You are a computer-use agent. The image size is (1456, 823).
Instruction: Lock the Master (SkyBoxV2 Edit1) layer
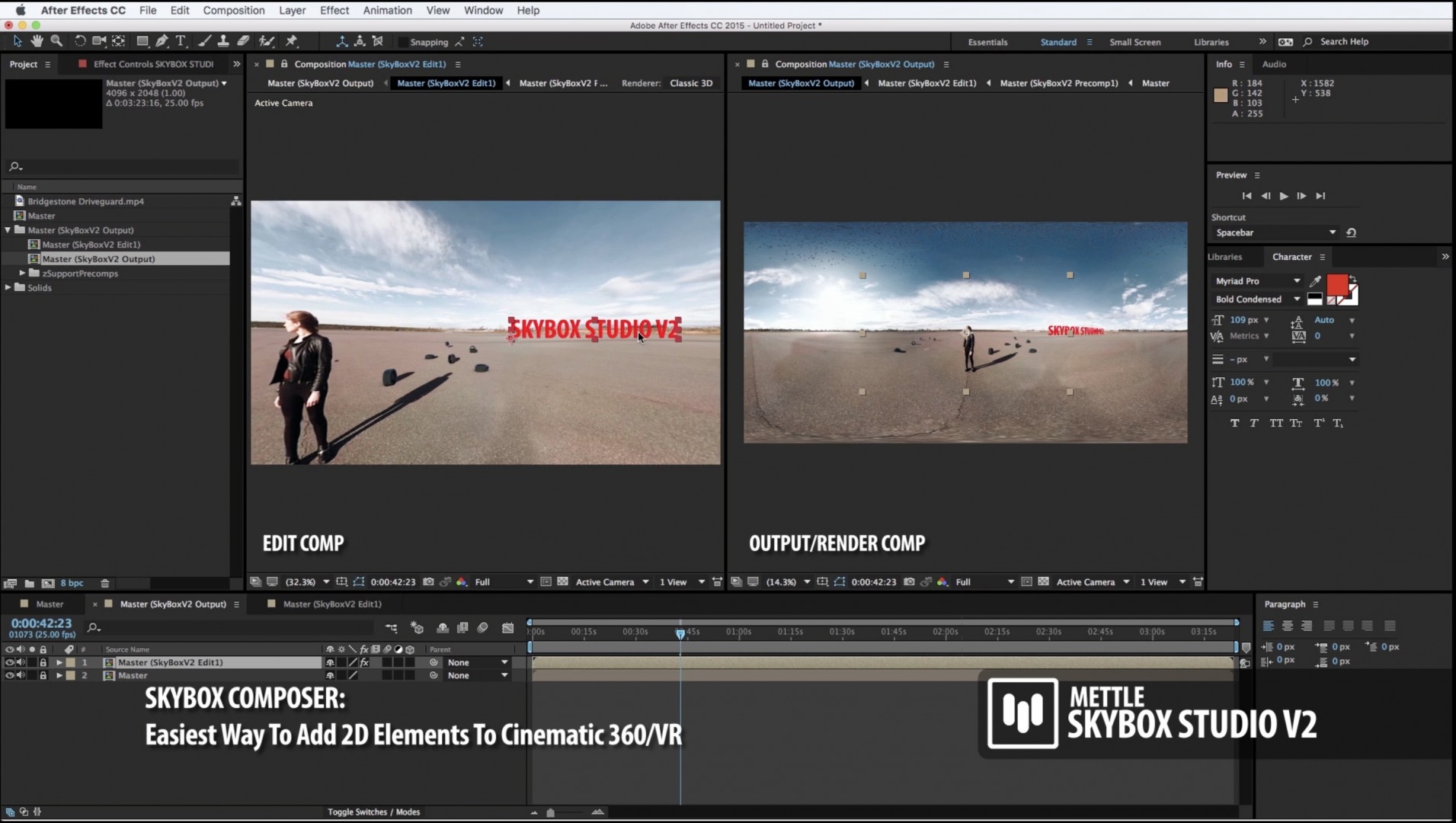[x=43, y=662]
